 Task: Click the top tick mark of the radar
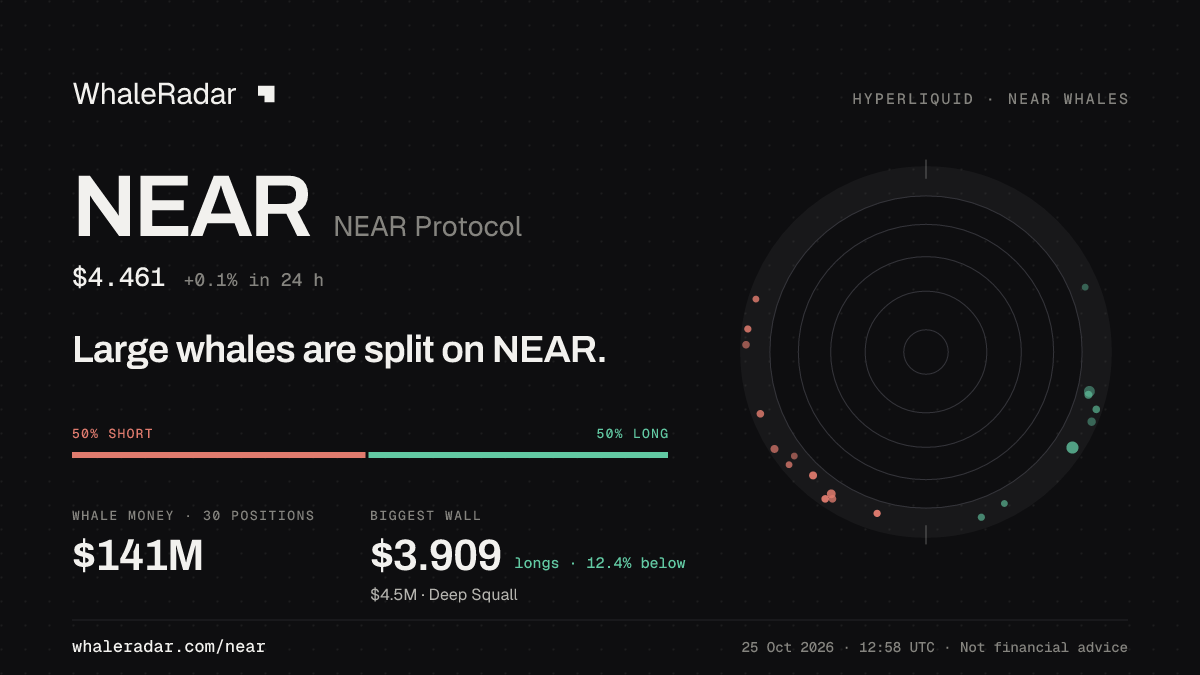[x=926, y=169]
